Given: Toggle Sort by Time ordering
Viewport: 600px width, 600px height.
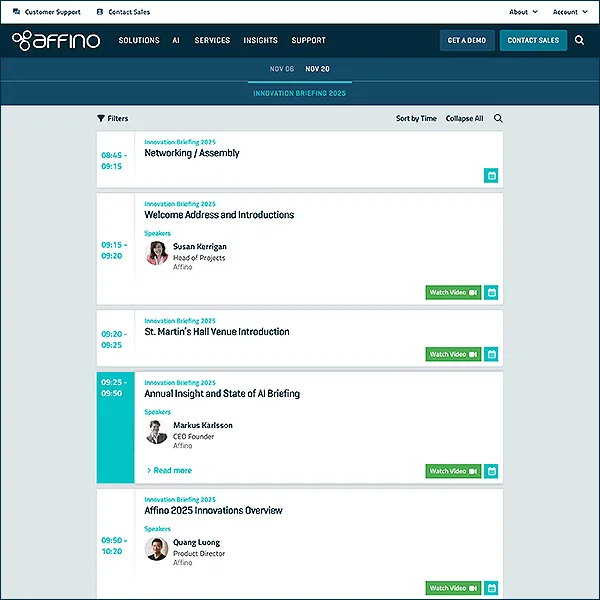Looking at the screenshot, I should point(416,119).
